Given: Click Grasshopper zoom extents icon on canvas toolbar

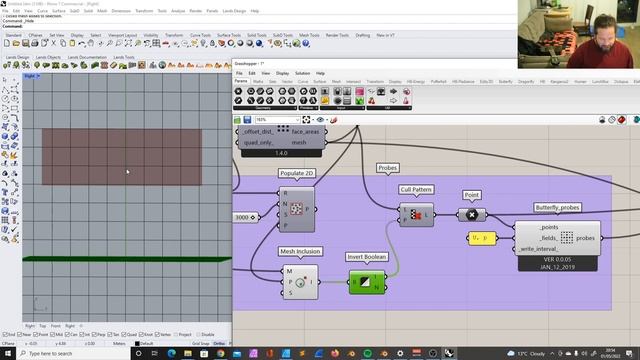Looking at the screenshot, I should pos(306,120).
